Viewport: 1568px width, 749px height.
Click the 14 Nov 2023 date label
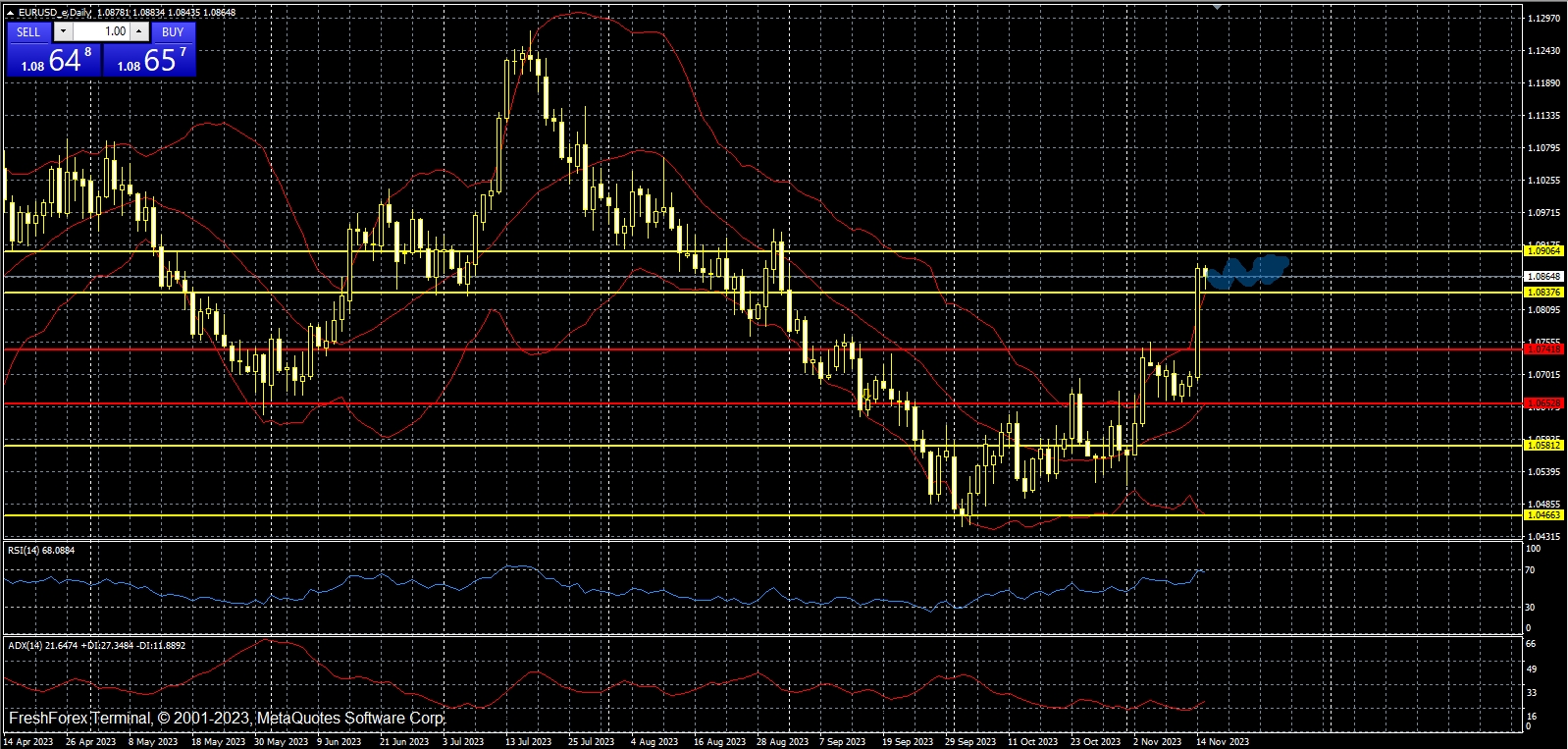[1222, 742]
